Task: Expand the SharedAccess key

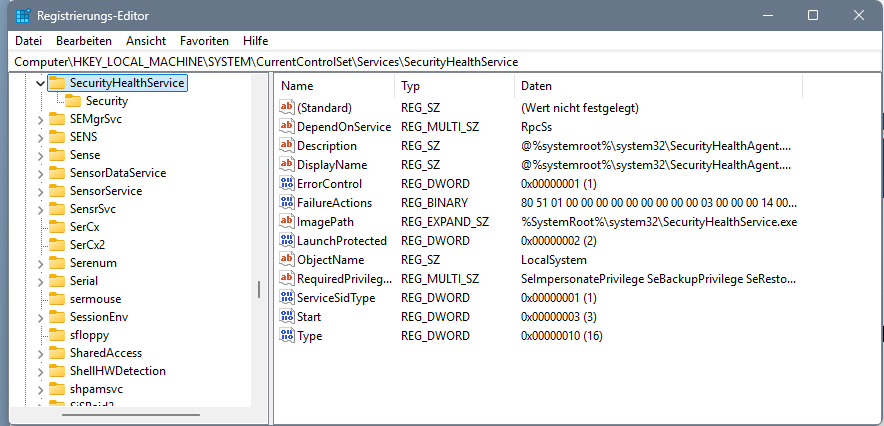Action: 40,353
